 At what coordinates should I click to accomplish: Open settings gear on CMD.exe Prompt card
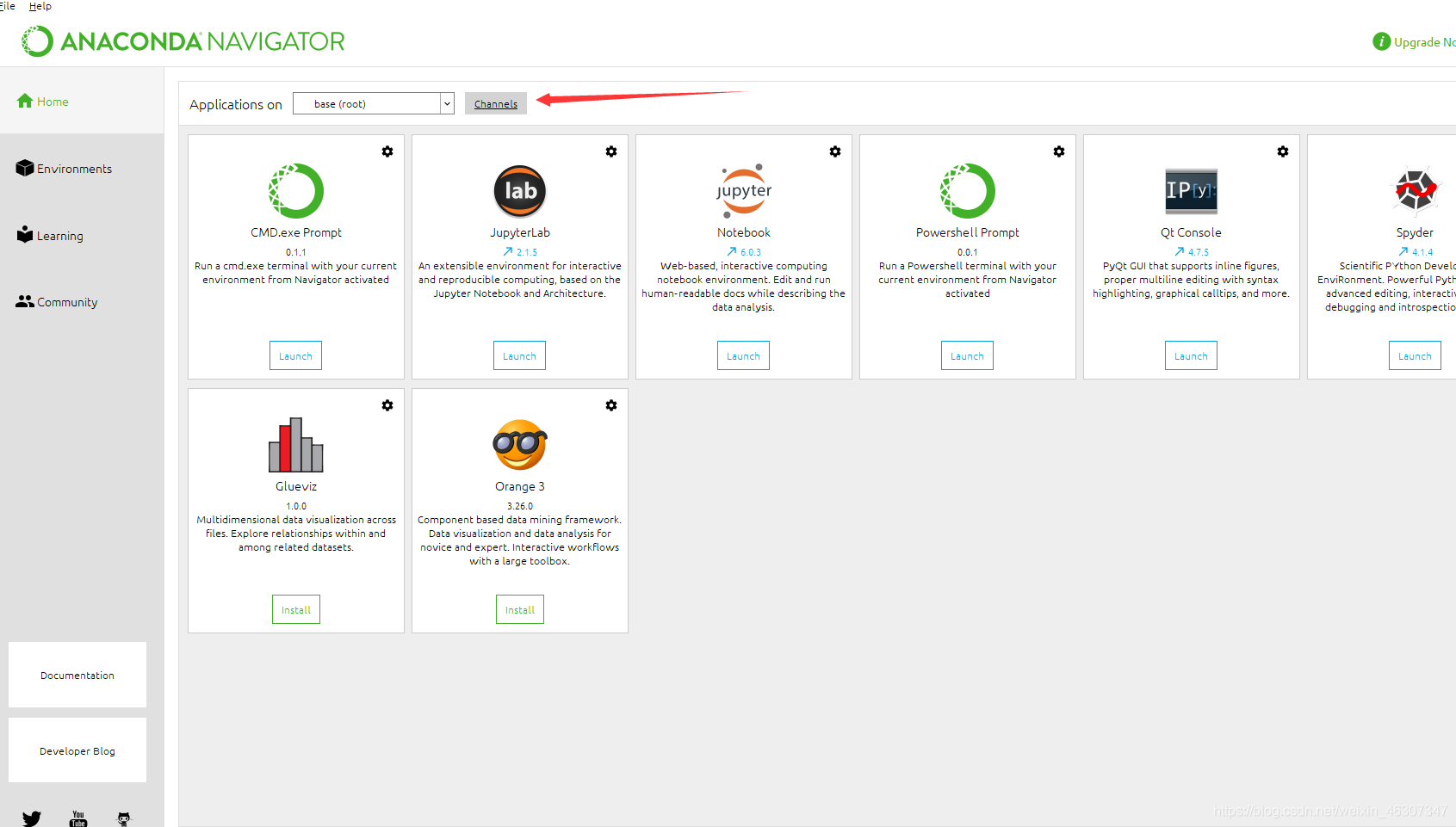[x=387, y=151]
